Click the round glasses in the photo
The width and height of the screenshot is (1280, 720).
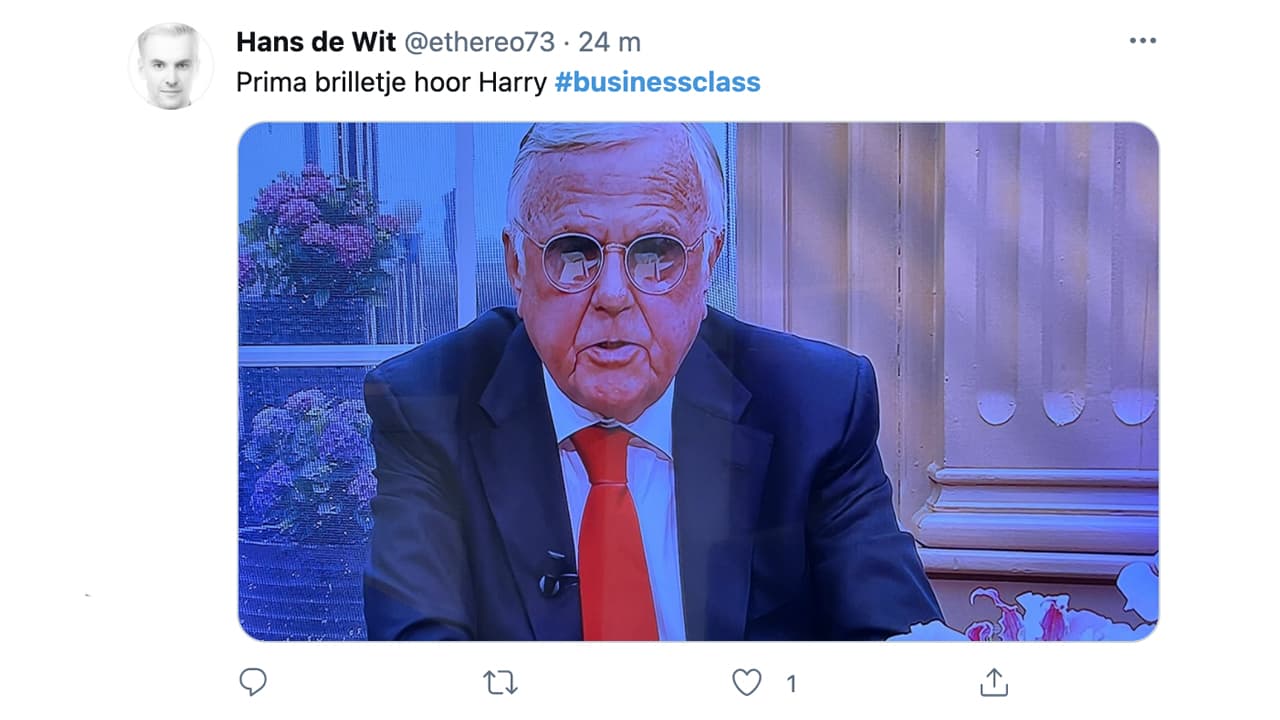click(612, 260)
